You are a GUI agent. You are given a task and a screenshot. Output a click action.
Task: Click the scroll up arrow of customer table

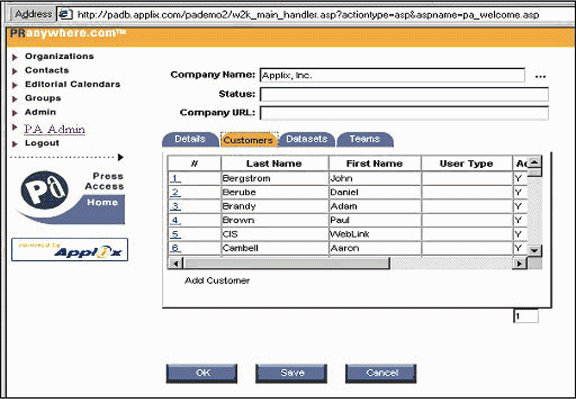click(x=534, y=162)
